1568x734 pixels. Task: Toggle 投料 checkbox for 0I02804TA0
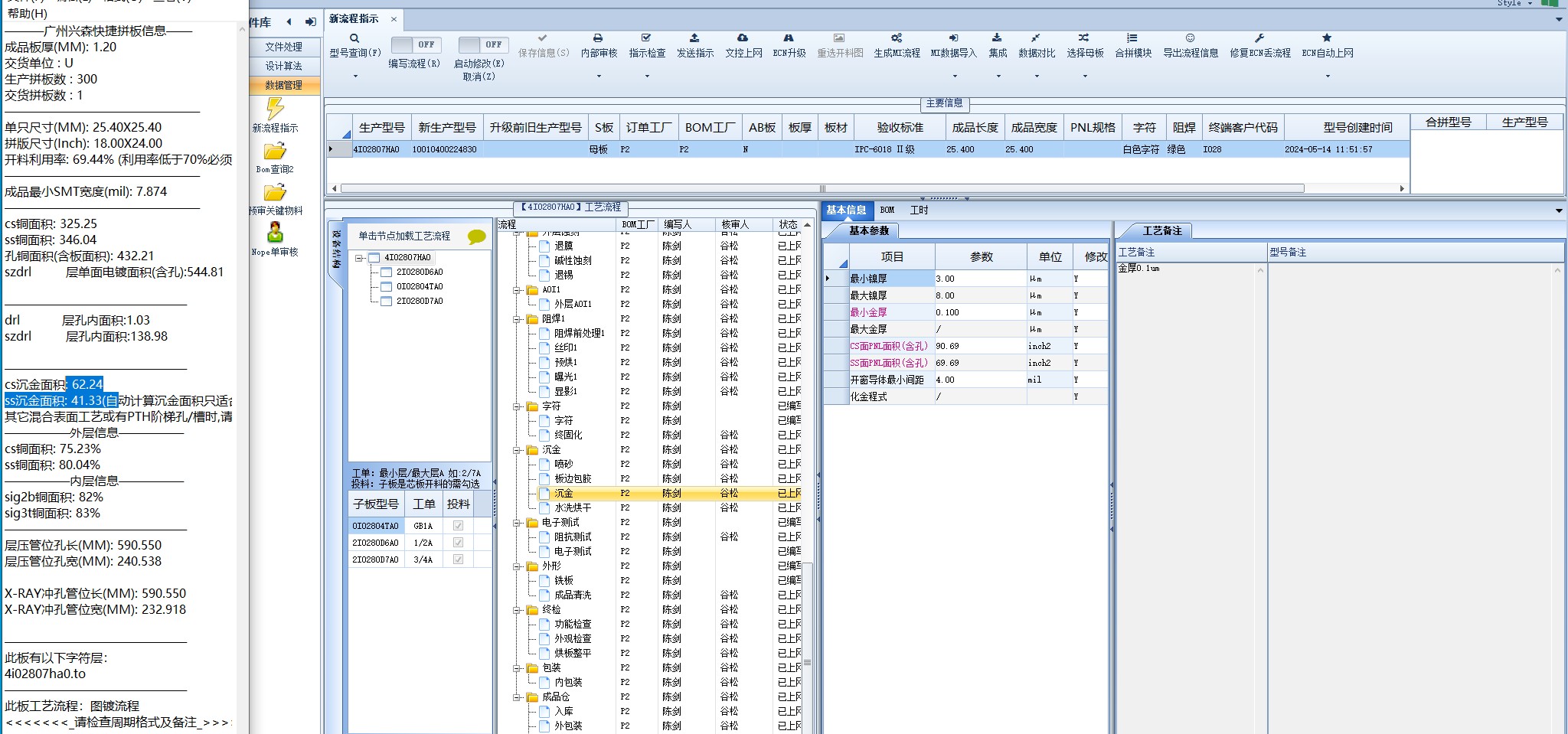point(458,526)
